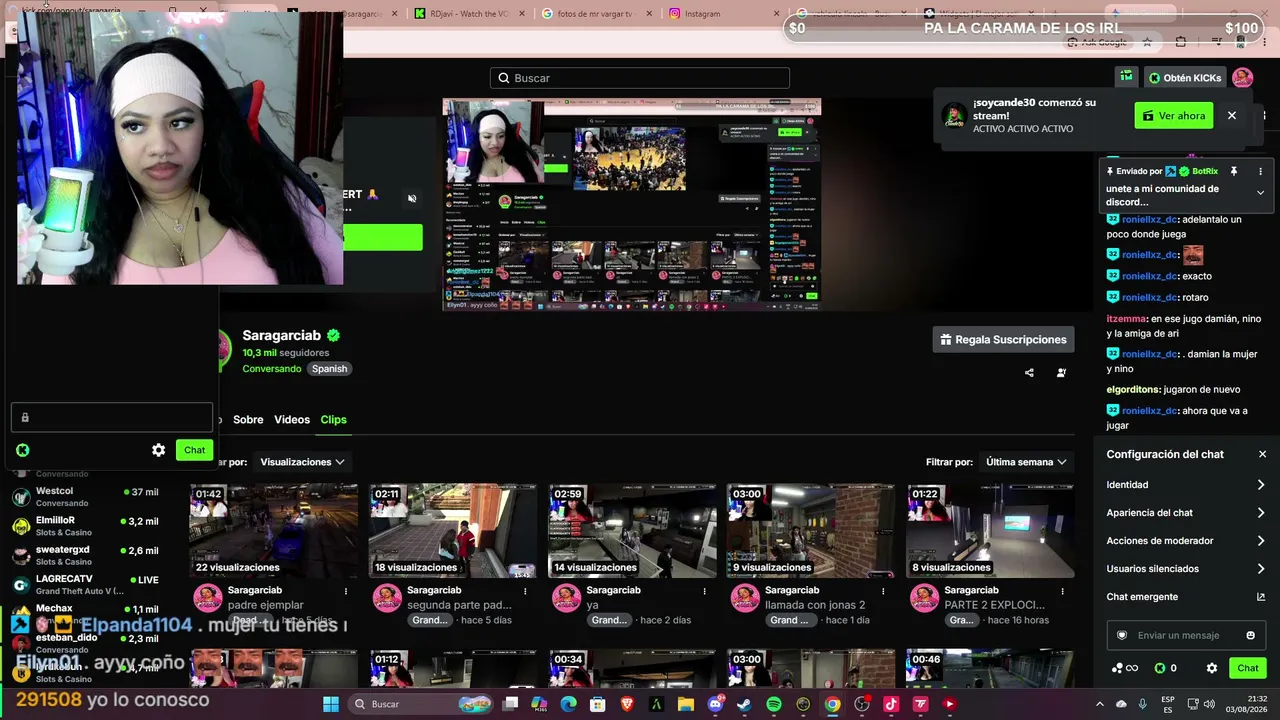Open the emoji picker in chat input
Screen dimensions: 1280x720
pyautogui.click(x=1250, y=635)
